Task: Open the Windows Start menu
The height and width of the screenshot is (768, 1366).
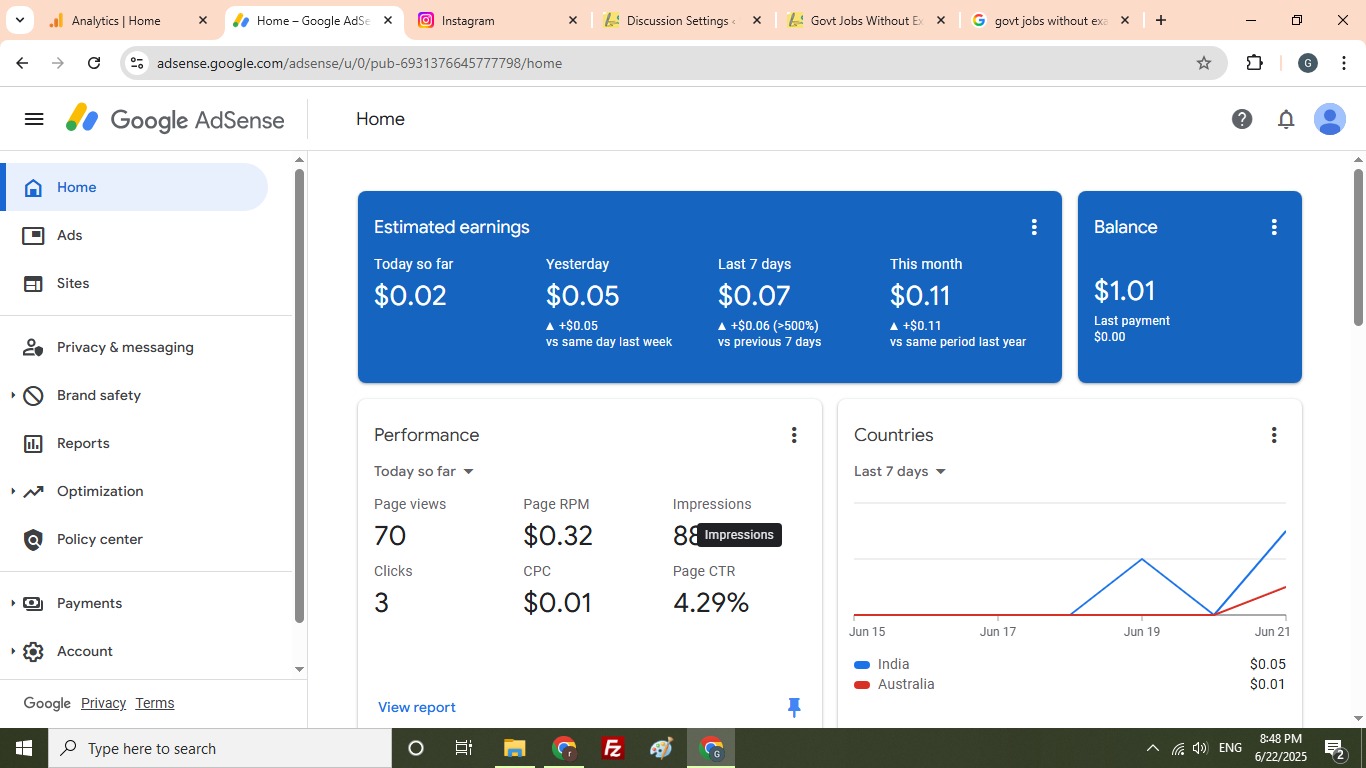Action: [24, 748]
